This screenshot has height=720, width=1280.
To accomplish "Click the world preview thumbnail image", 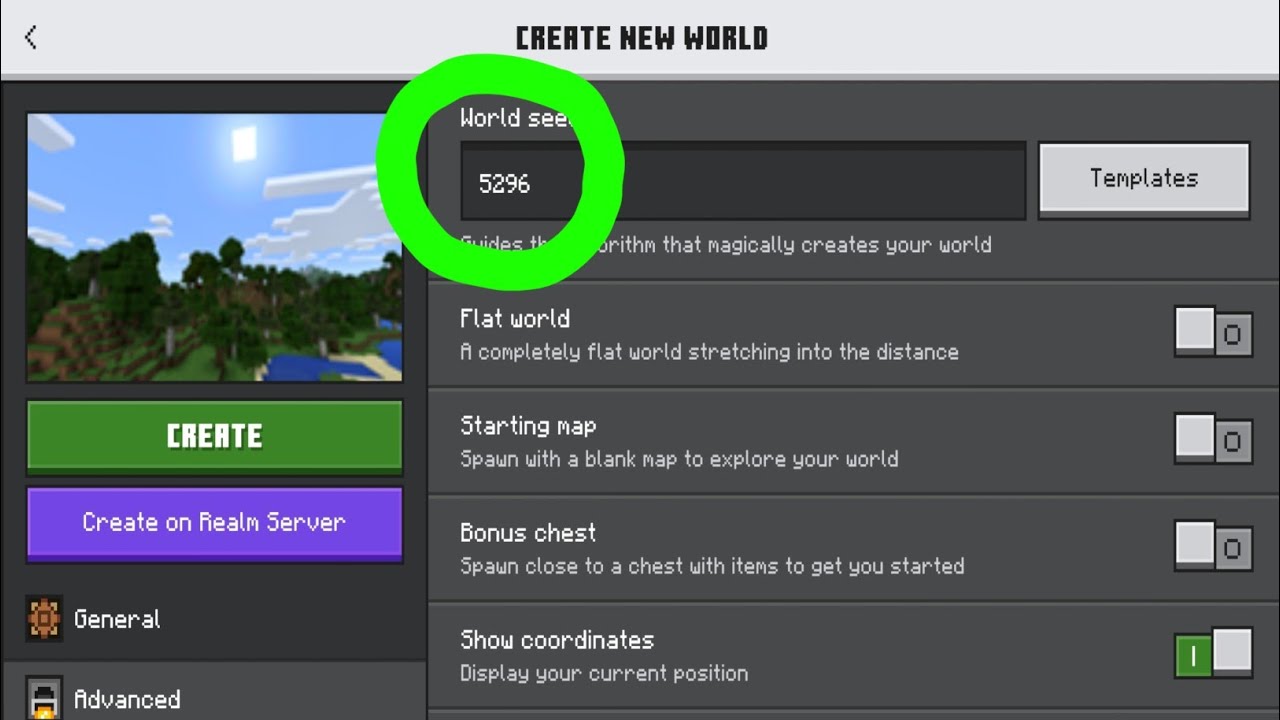I will click(214, 247).
